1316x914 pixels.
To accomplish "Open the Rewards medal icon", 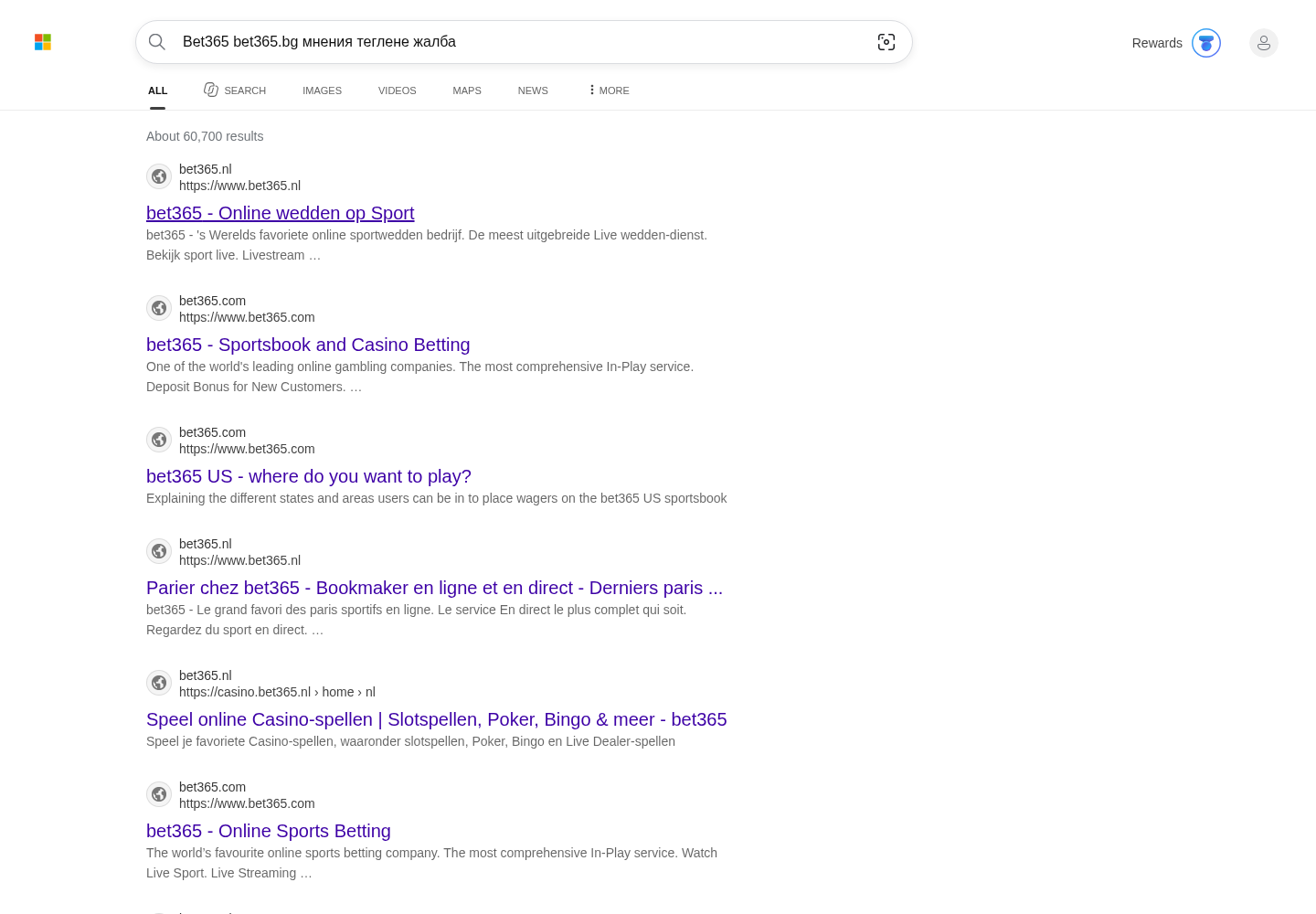I will coord(1206,43).
